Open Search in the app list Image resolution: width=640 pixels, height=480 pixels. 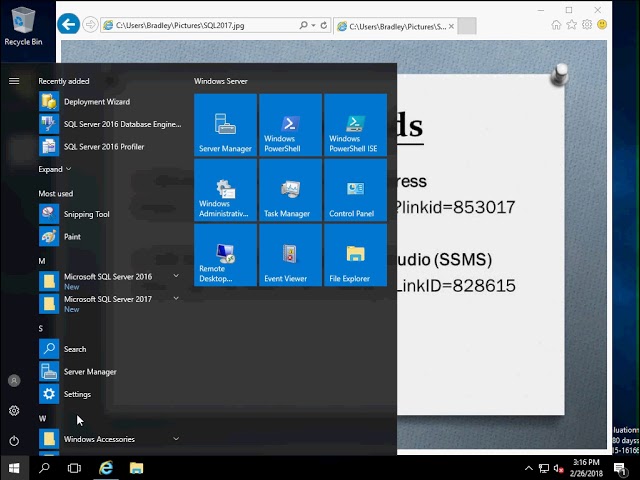[x=110, y=349]
